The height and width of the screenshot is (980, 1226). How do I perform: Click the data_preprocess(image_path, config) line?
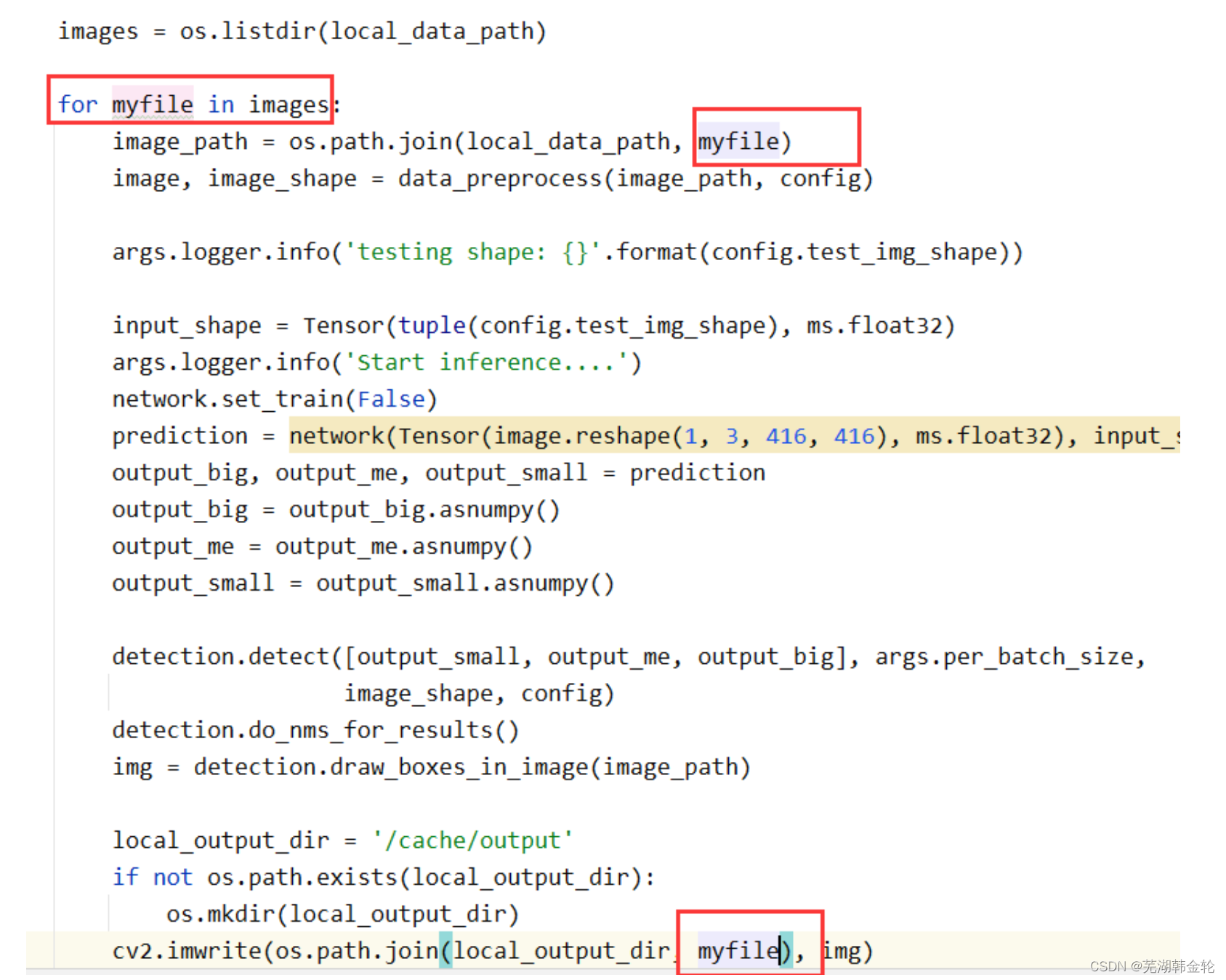(492, 179)
